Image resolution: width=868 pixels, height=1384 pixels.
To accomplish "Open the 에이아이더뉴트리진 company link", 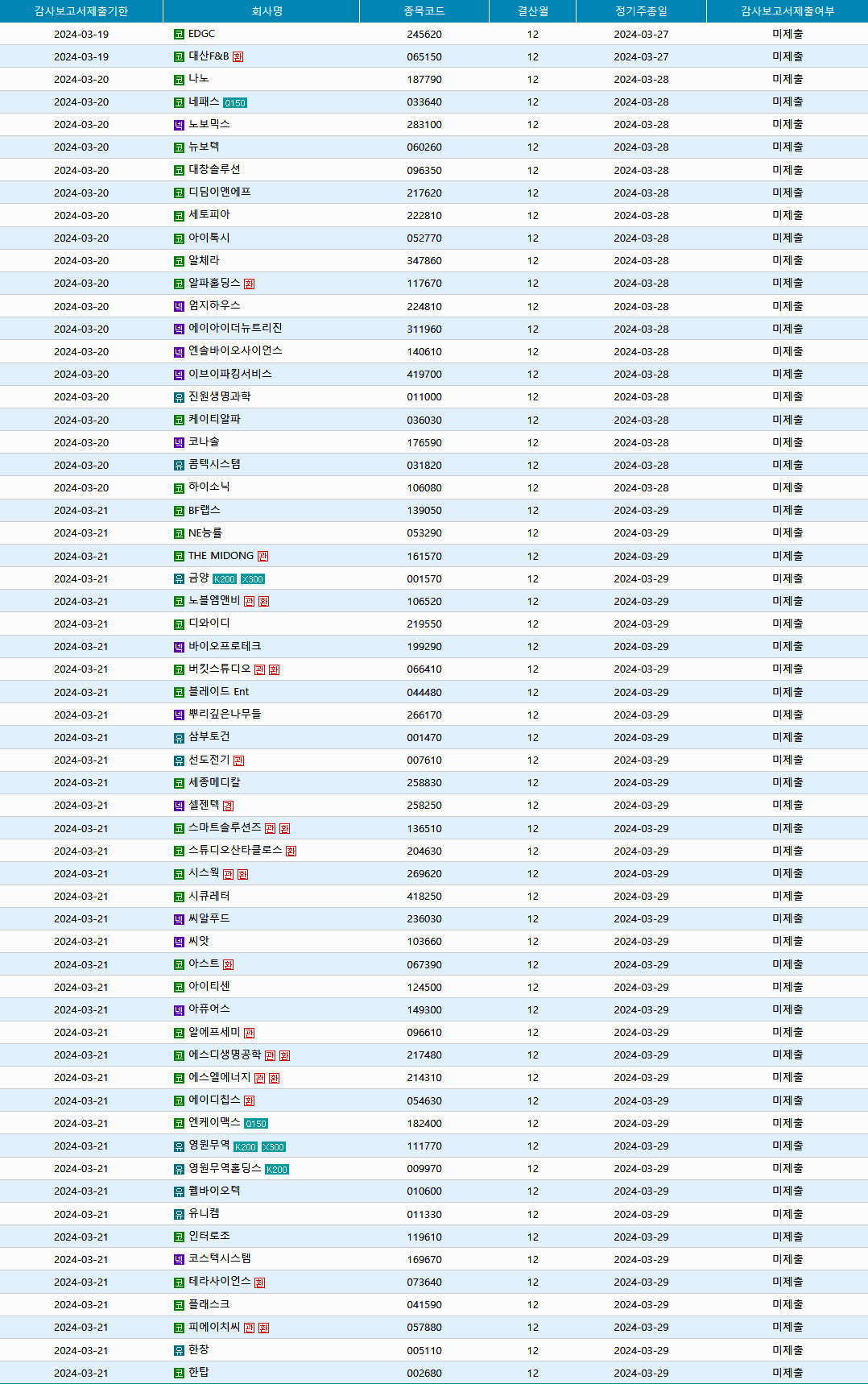I will pyautogui.click(x=235, y=328).
